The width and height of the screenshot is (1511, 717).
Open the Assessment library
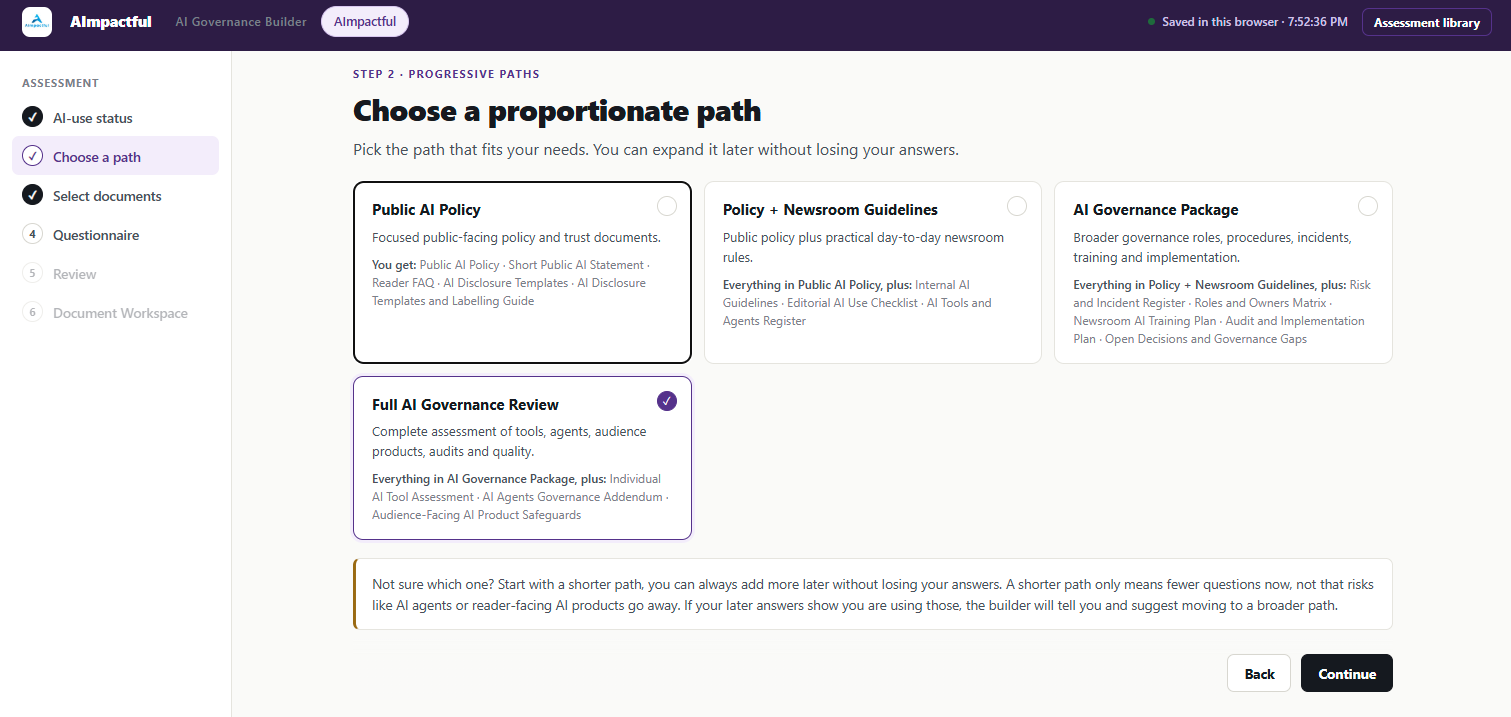click(x=1427, y=22)
